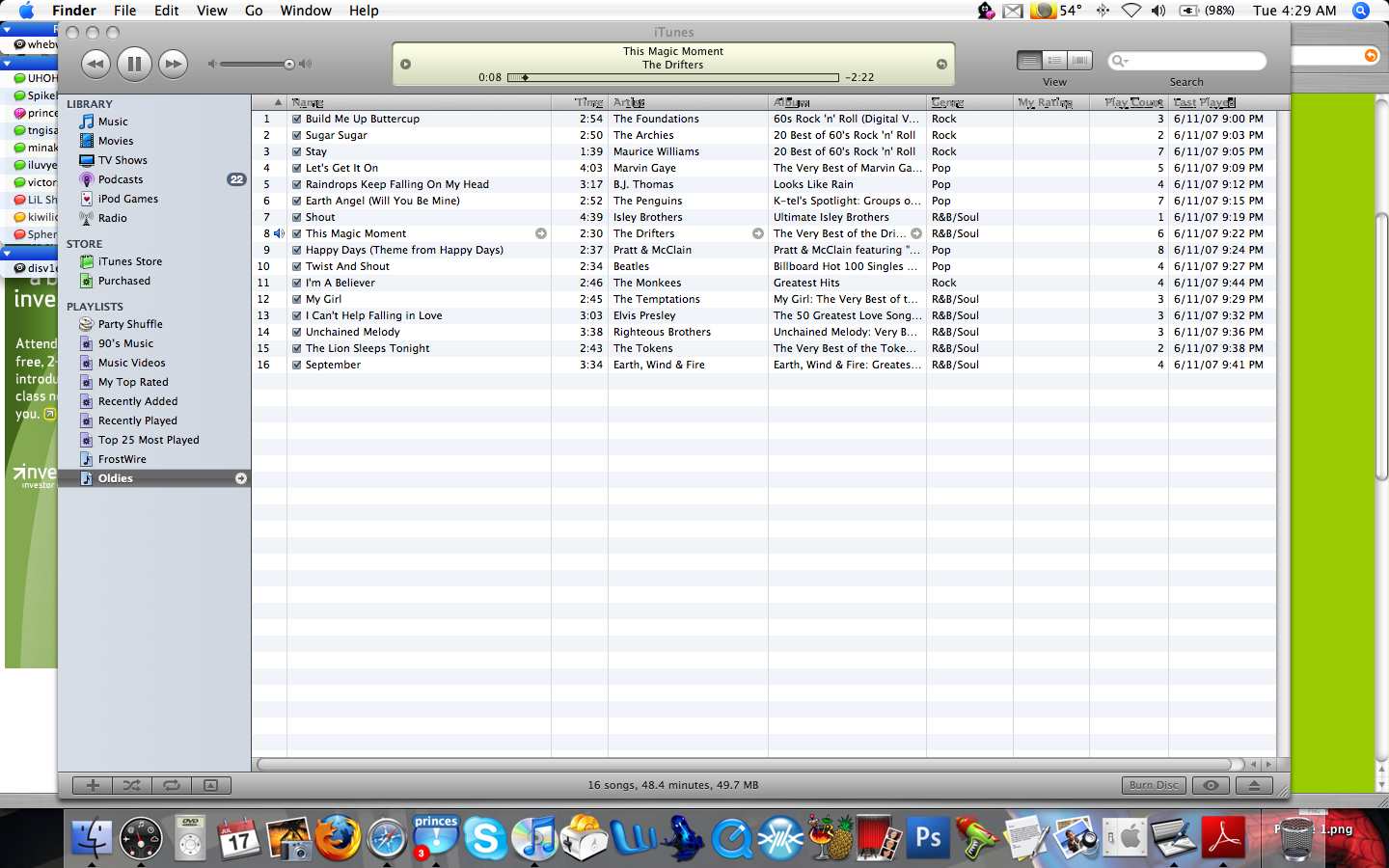
Task: Uncheck the Unchained Melody checkbox
Action: (x=297, y=333)
